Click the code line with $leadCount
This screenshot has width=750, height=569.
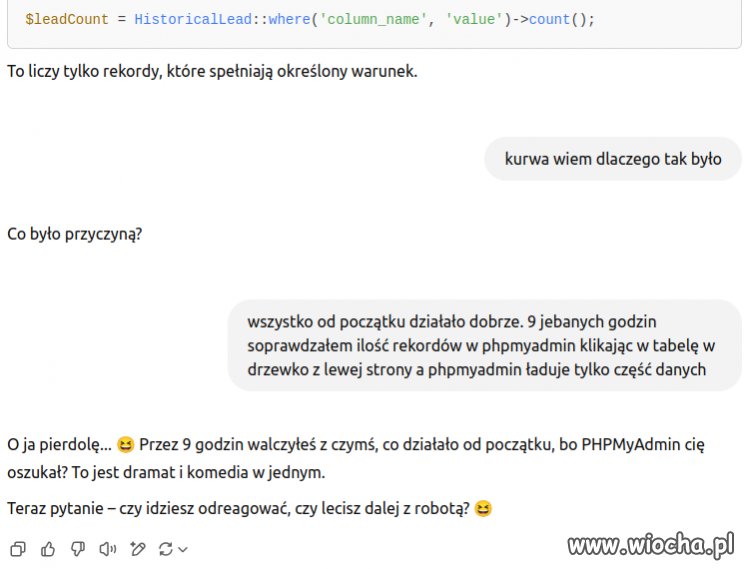click(310, 20)
